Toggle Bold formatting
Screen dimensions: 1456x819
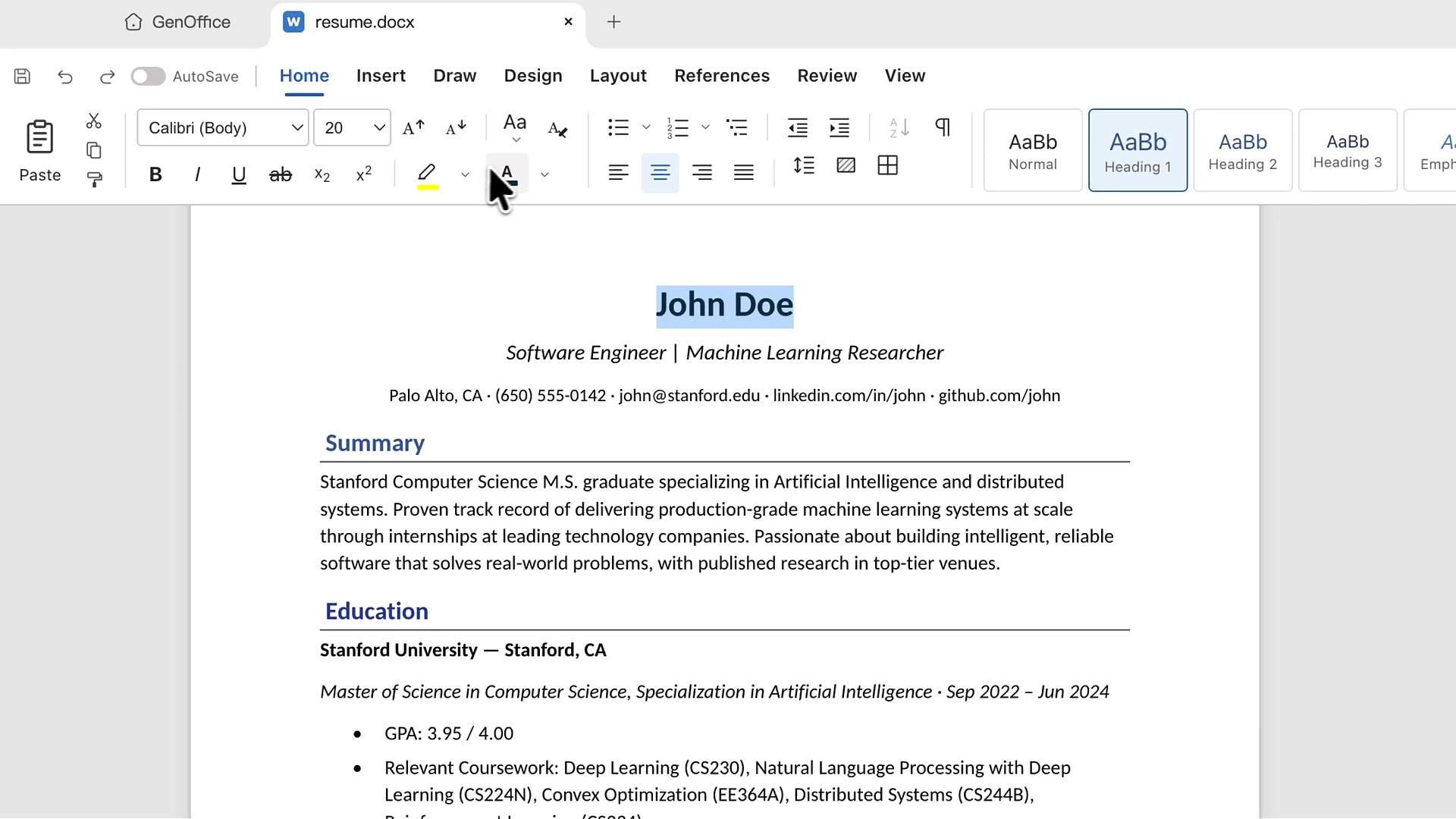point(155,175)
